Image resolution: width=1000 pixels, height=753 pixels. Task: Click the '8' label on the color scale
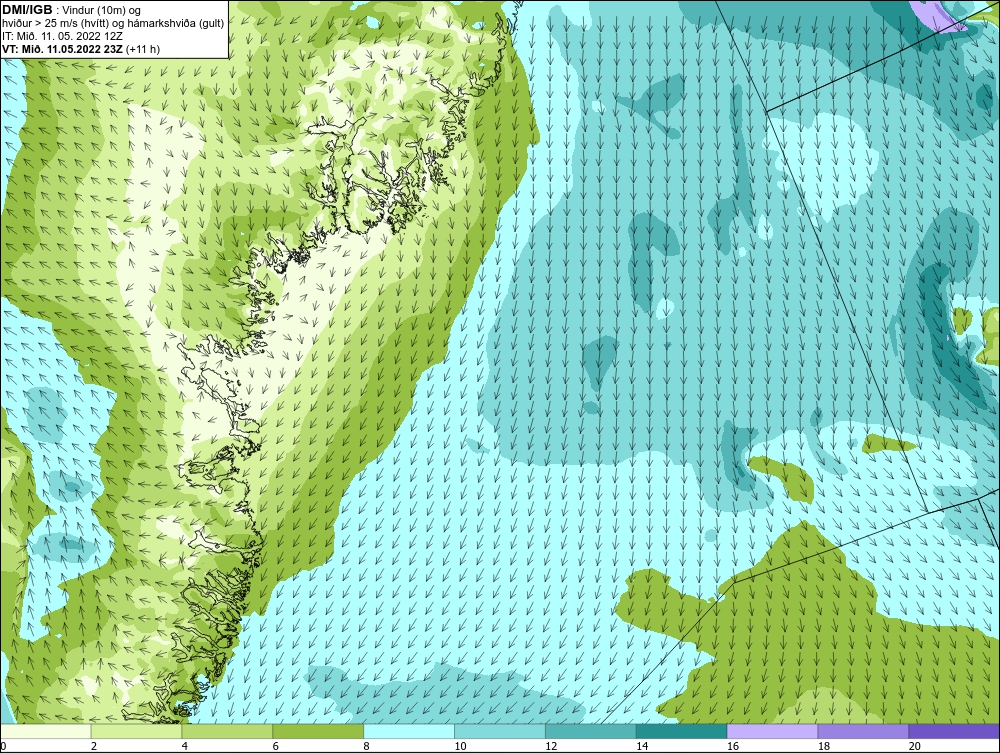[x=366, y=746]
